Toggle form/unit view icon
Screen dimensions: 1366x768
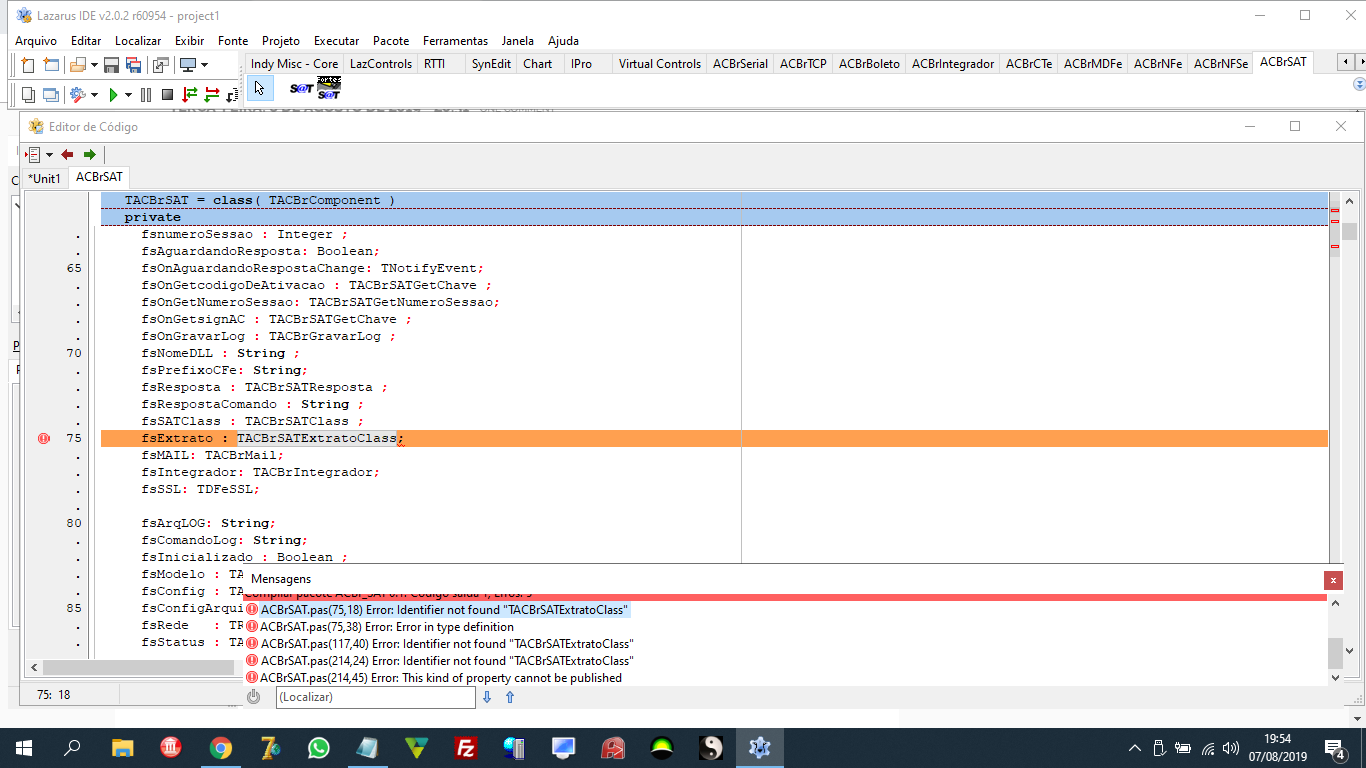pyautogui.click(x=161, y=65)
